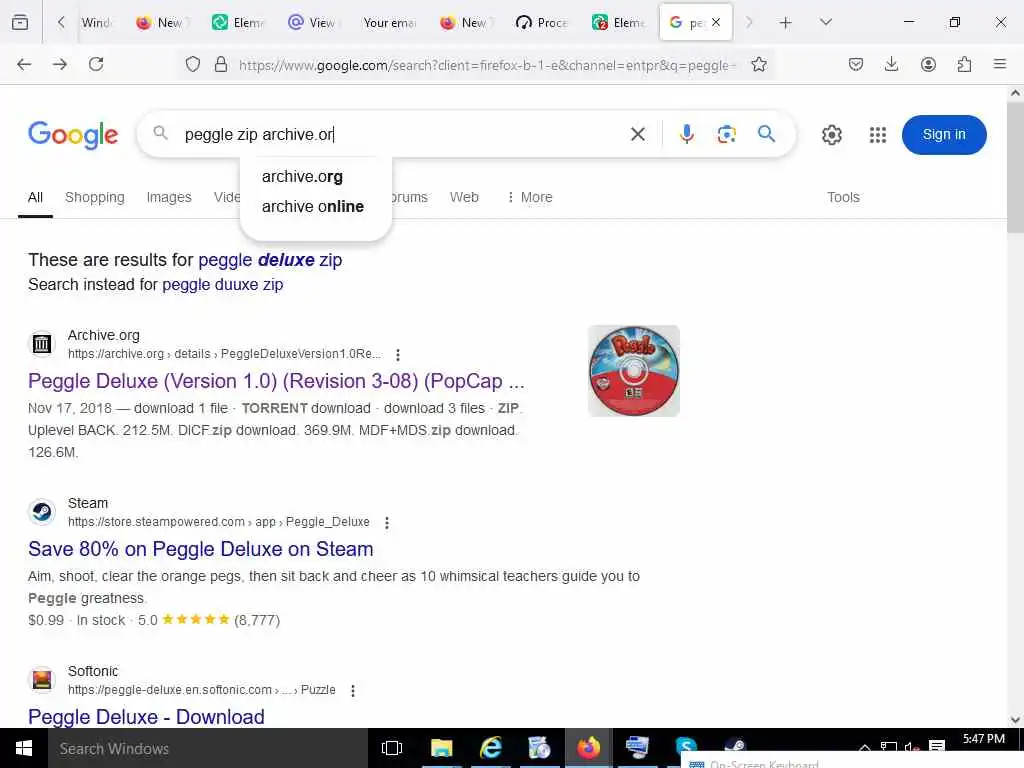This screenshot has width=1024, height=768.
Task: Open the Firefox account icon
Action: click(928, 64)
